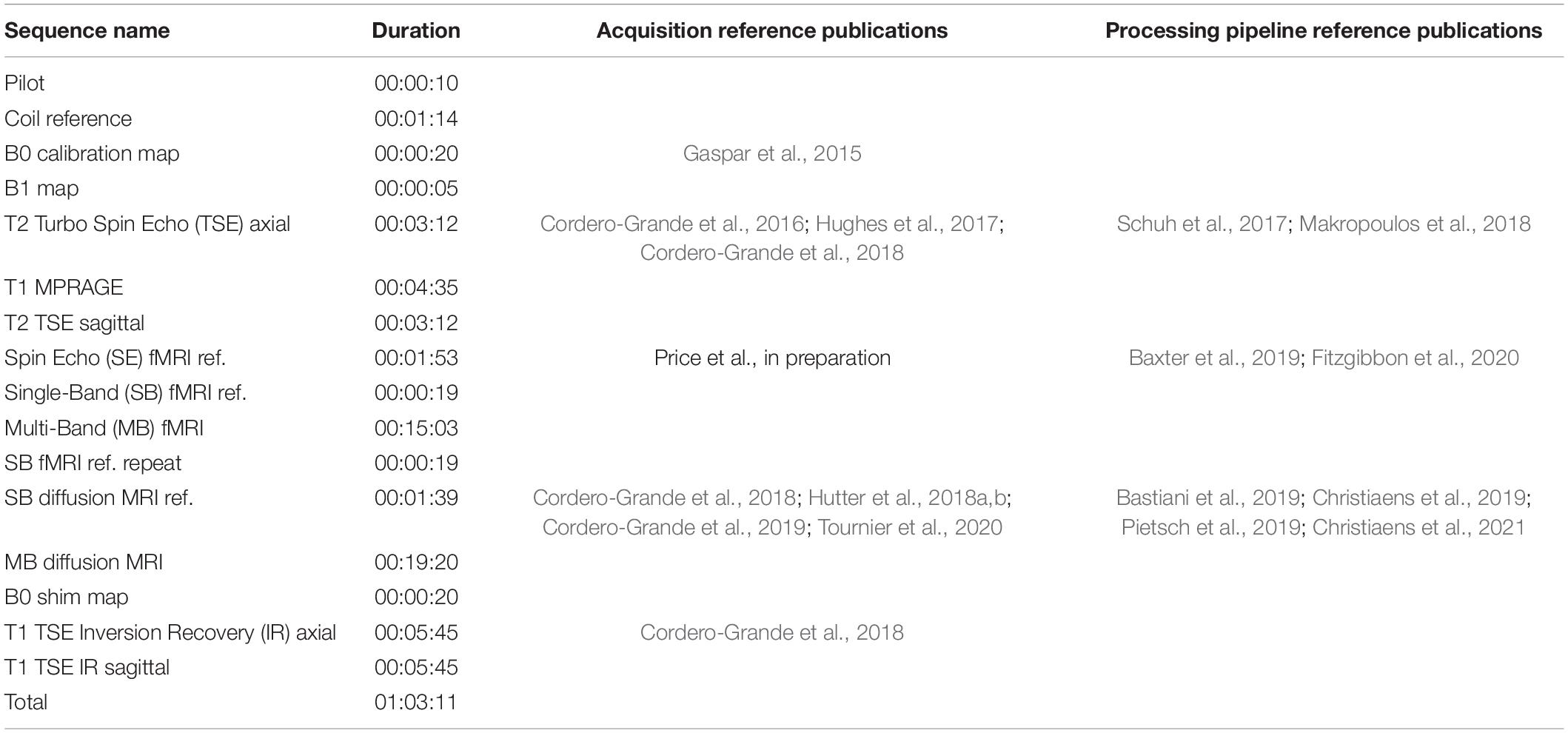Screen dimensions: 1568x733
Task: Open Cordero-Grande 2018 link in T1 TSE row
Action: (x=772, y=632)
